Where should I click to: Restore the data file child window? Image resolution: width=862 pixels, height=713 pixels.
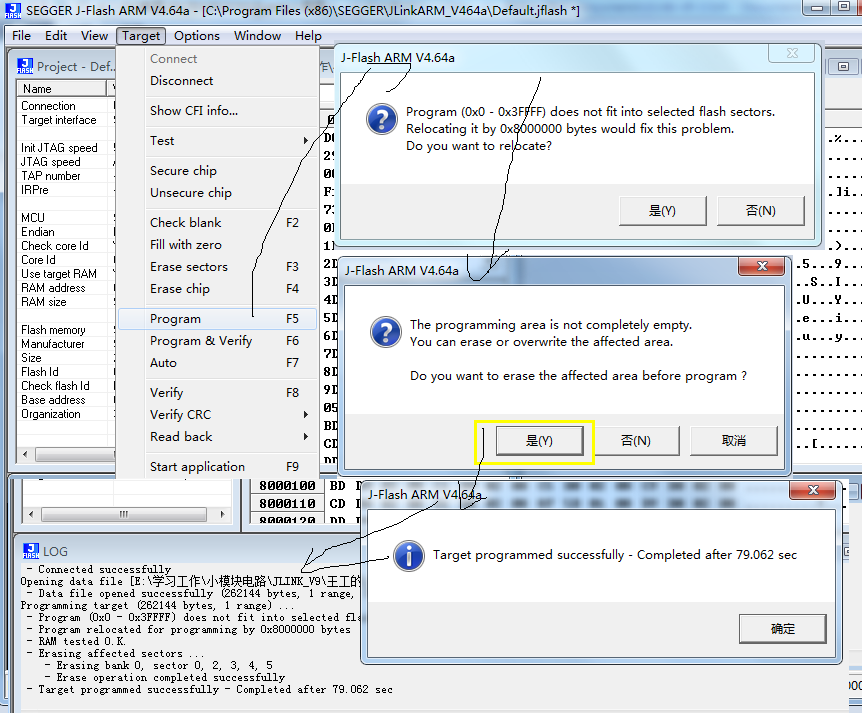(843, 67)
